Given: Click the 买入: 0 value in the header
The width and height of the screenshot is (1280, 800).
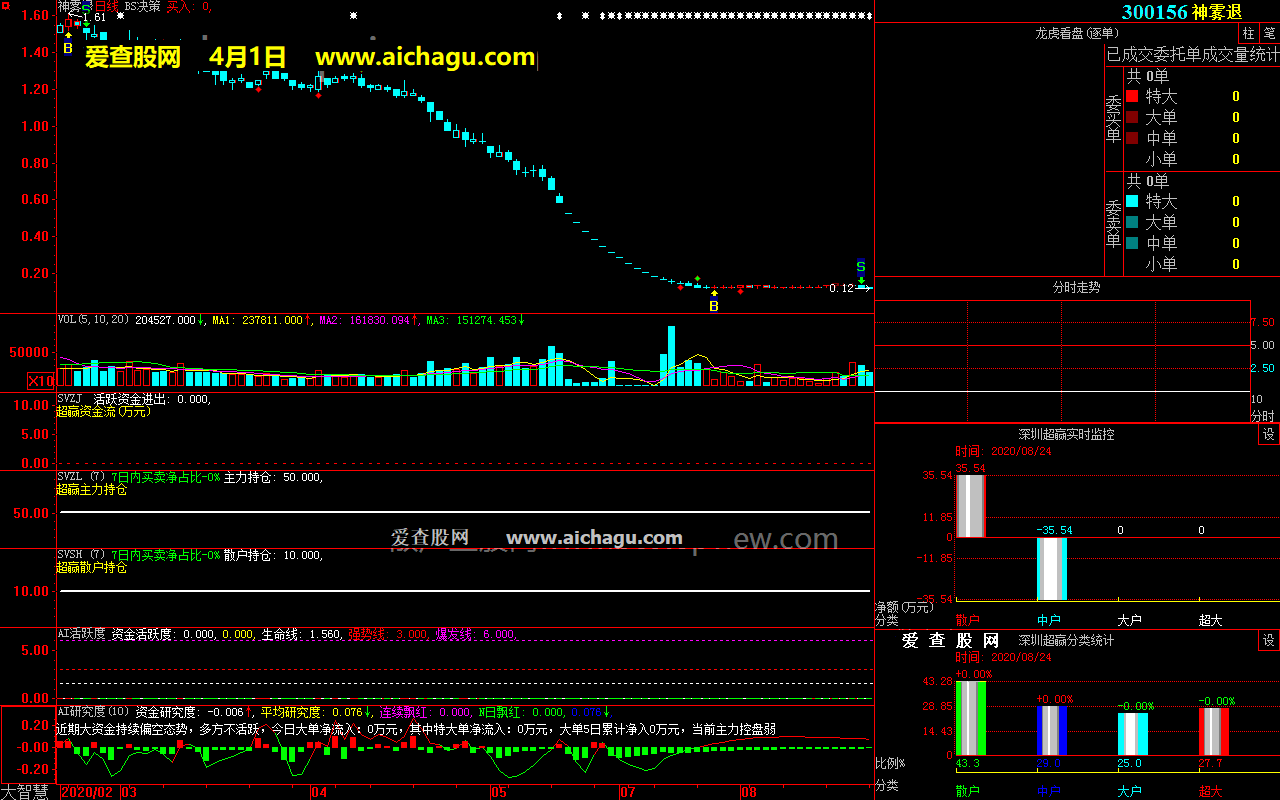Looking at the screenshot, I should tap(188, 6).
